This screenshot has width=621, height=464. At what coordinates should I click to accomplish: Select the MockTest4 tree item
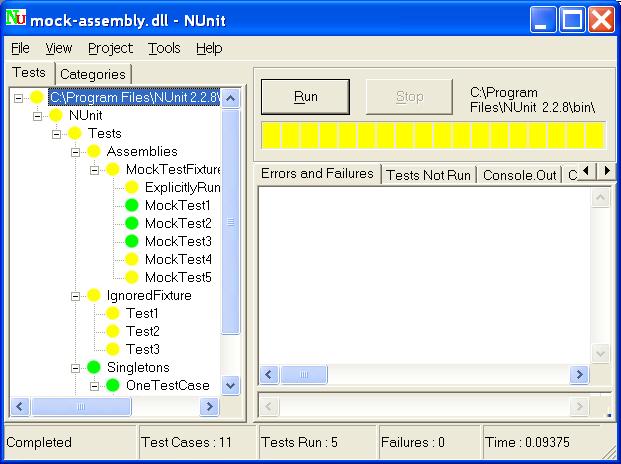click(x=178, y=259)
